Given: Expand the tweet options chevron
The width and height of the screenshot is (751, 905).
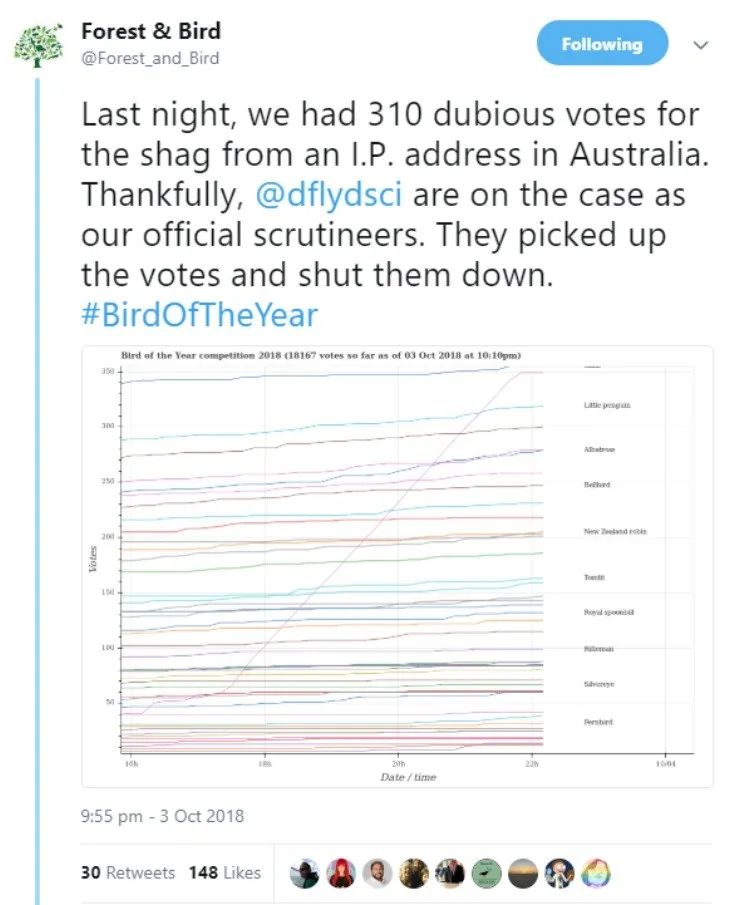Looking at the screenshot, I should point(700,44).
